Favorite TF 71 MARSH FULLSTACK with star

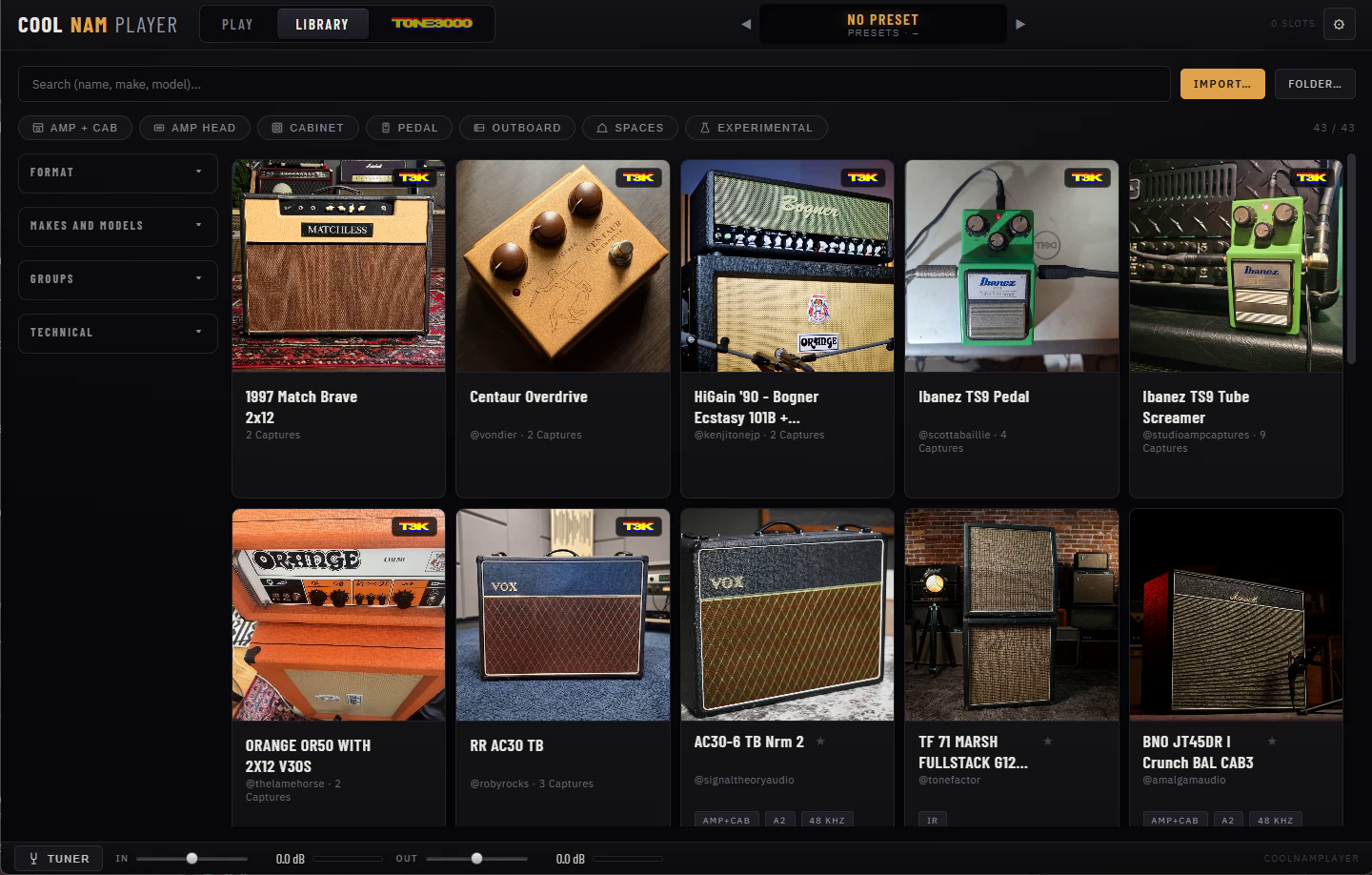click(x=1048, y=741)
